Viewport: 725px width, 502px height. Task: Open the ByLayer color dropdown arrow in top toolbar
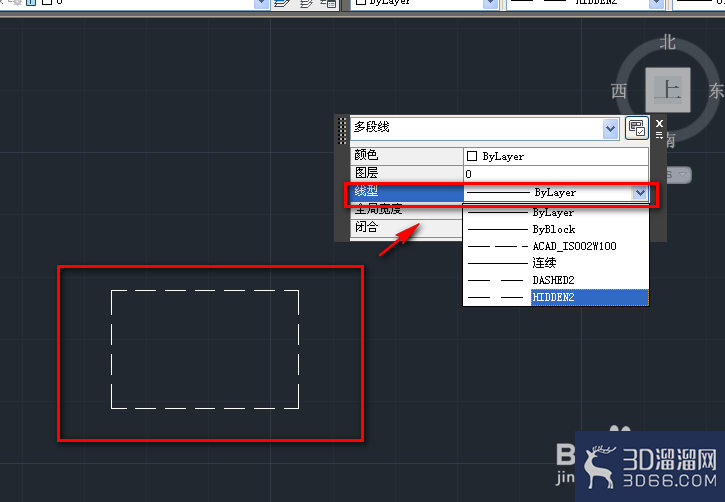pyautogui.click(x=490, y=4)
